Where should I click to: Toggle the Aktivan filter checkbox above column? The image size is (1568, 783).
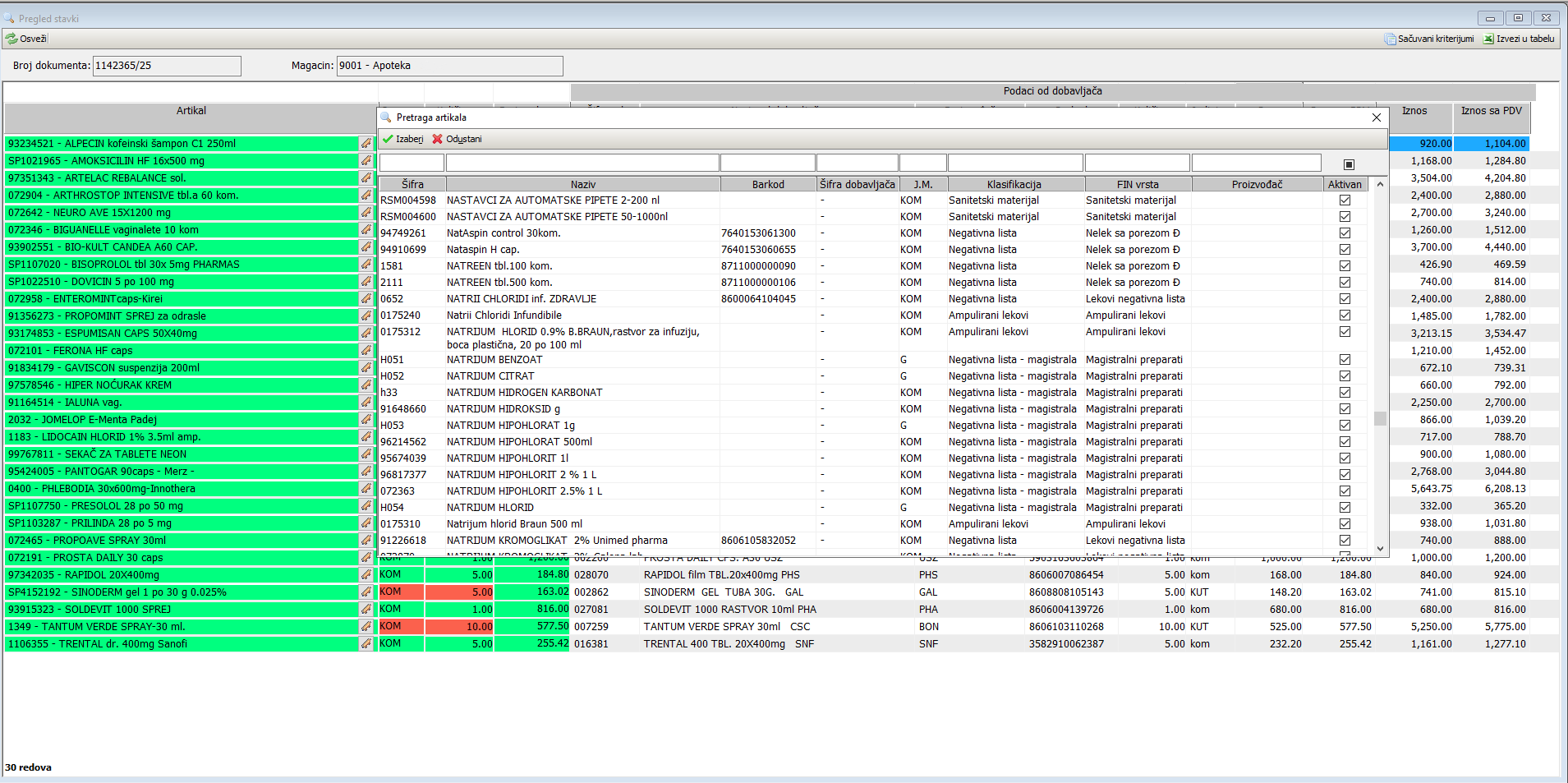click(1349, 164)
